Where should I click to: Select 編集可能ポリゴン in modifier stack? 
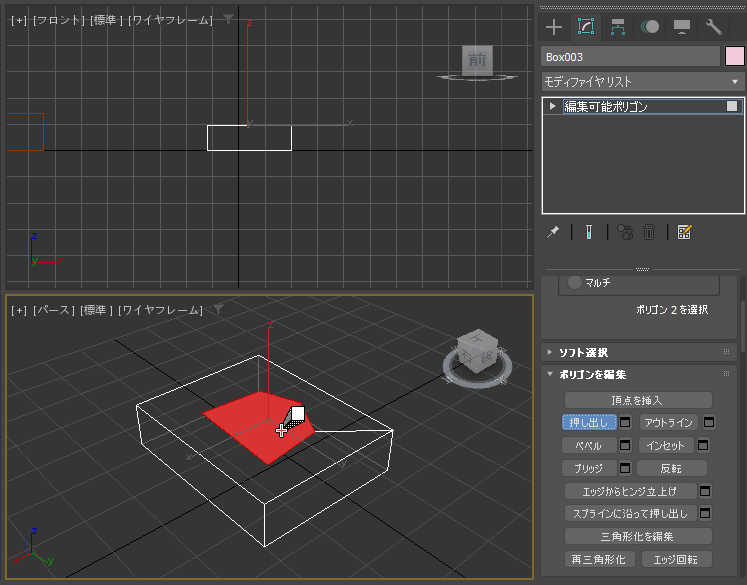click(606, 106)
